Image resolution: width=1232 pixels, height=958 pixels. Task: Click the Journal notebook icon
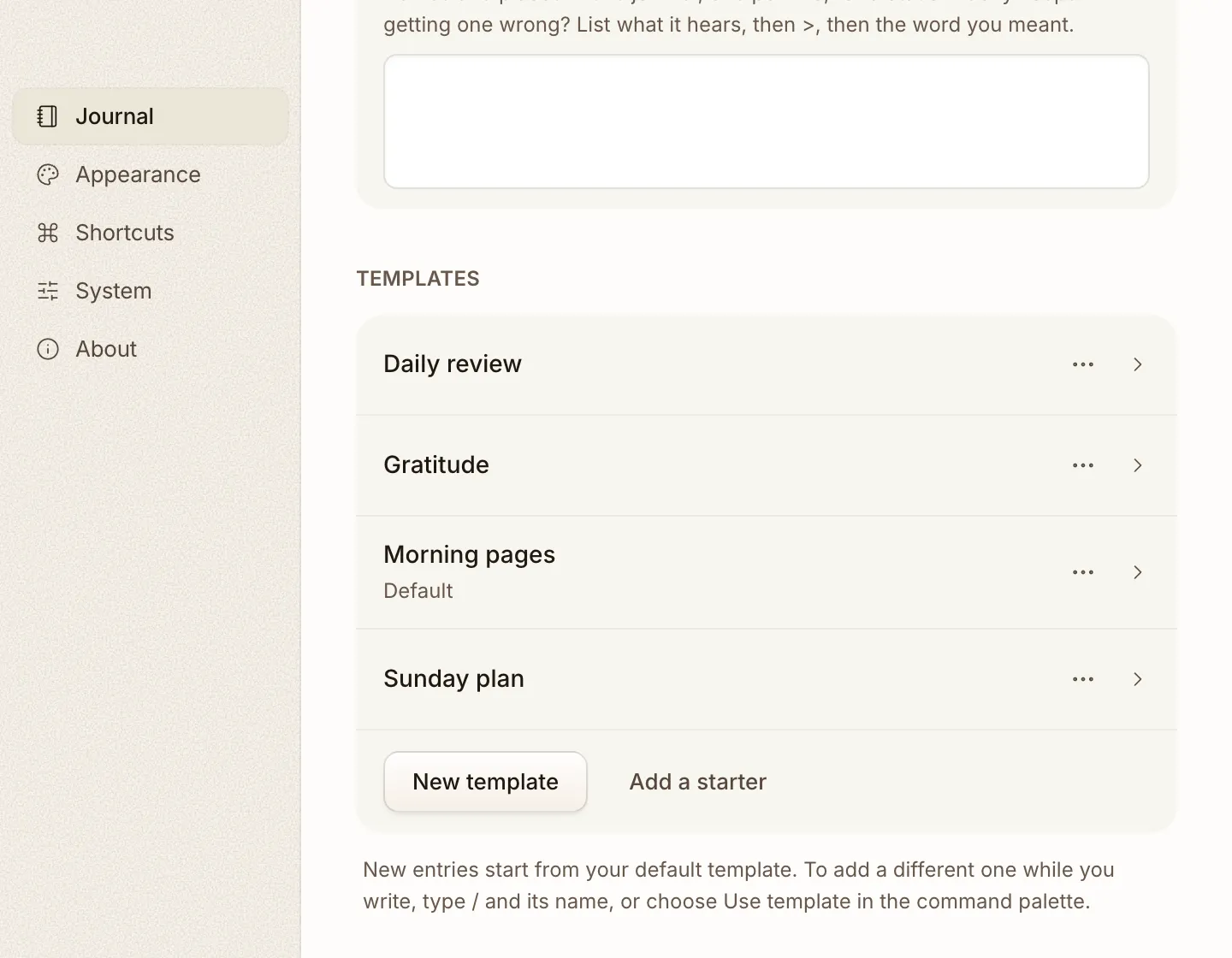coord(48,116)
